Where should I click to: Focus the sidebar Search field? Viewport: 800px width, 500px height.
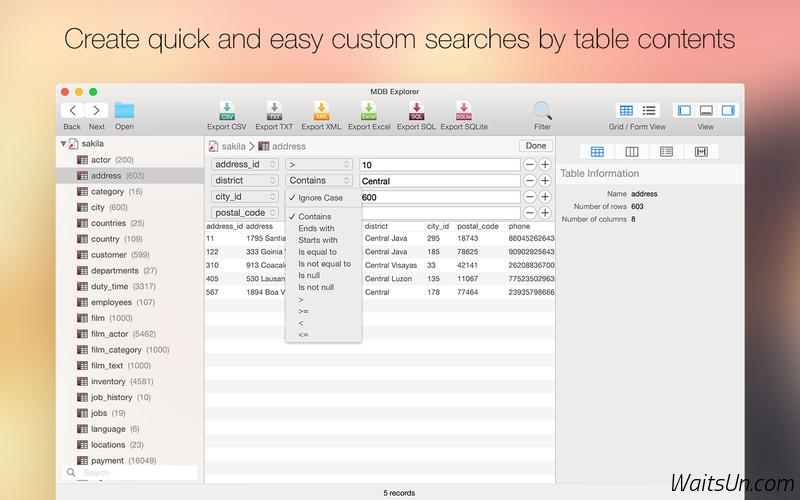click(x=130, y=472)
